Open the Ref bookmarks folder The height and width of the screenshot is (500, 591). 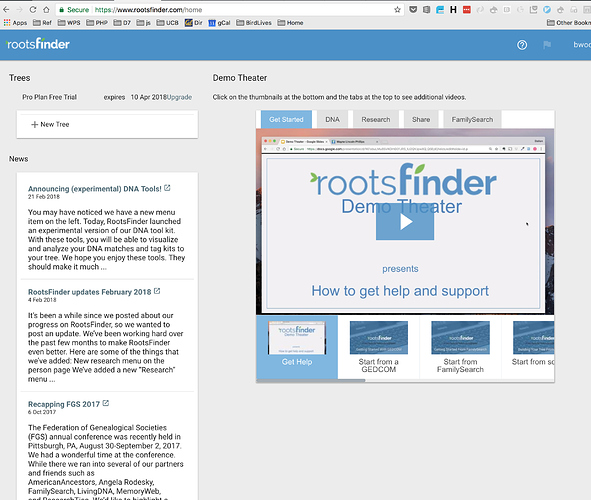(42, 23)
